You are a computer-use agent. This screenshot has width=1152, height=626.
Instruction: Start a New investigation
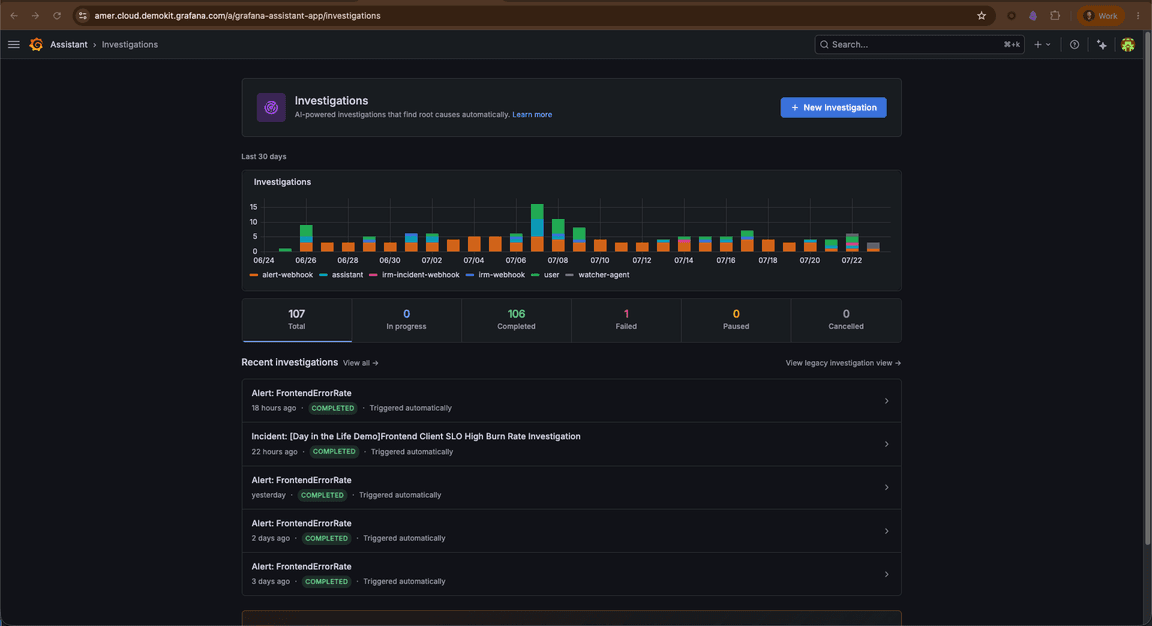(833, 107)
